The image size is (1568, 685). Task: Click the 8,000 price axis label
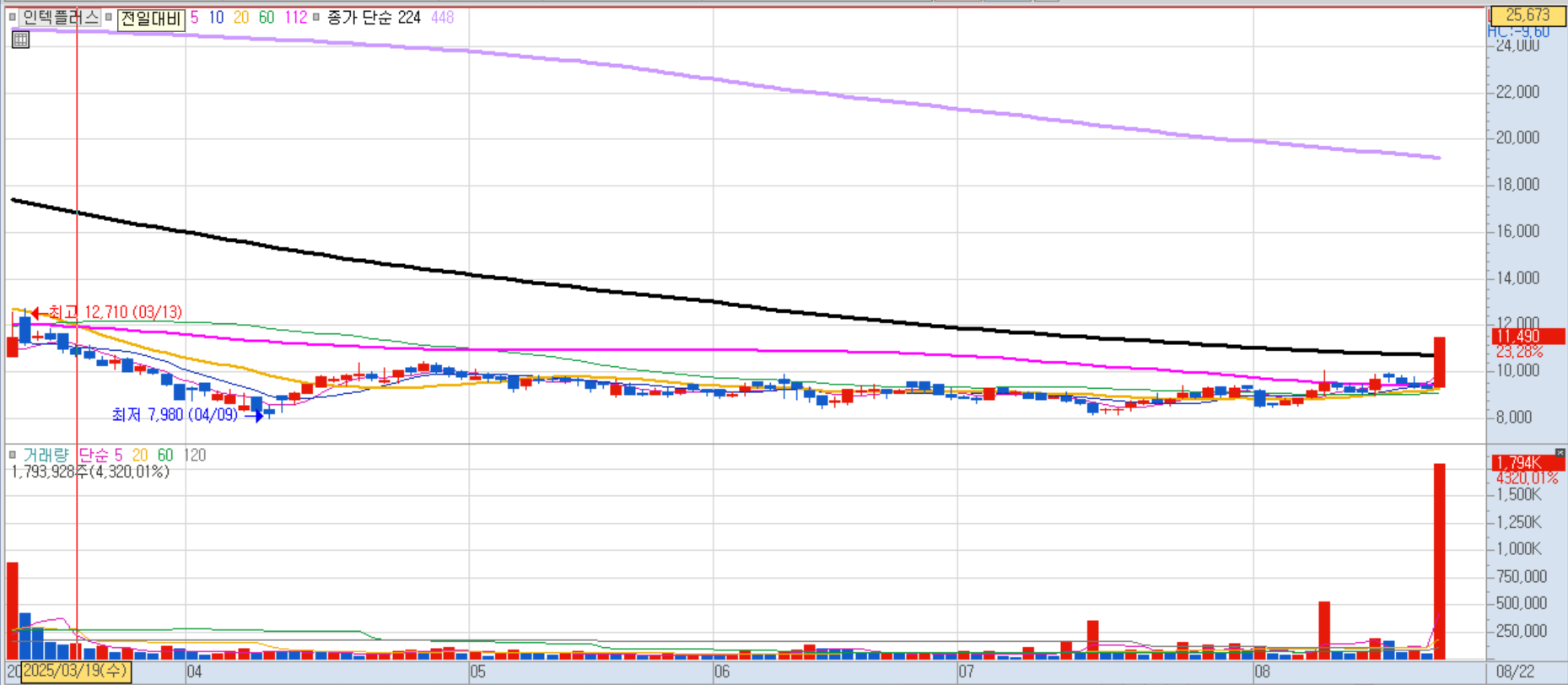tap(1513, 417)
